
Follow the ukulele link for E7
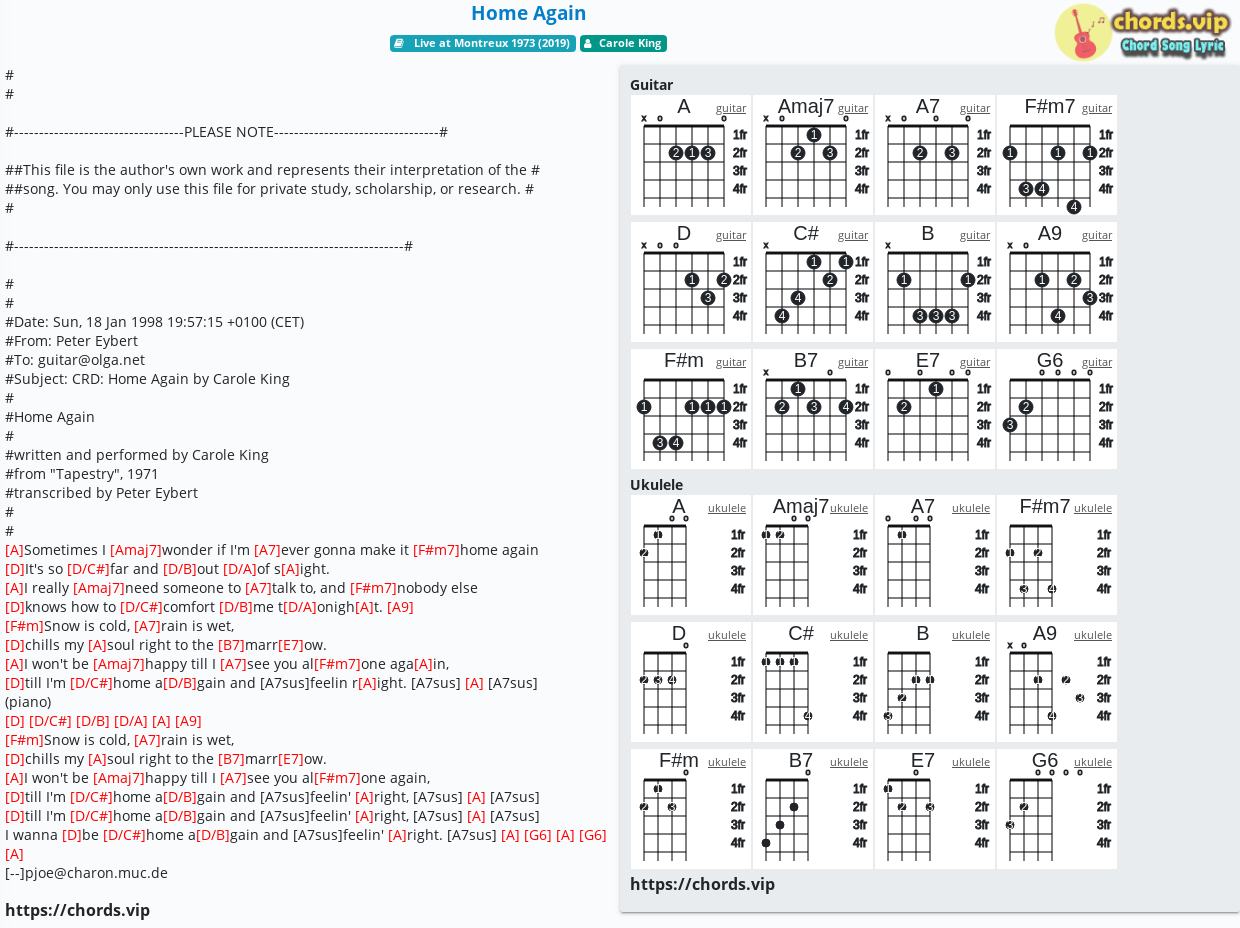click(x=971, y=762)
